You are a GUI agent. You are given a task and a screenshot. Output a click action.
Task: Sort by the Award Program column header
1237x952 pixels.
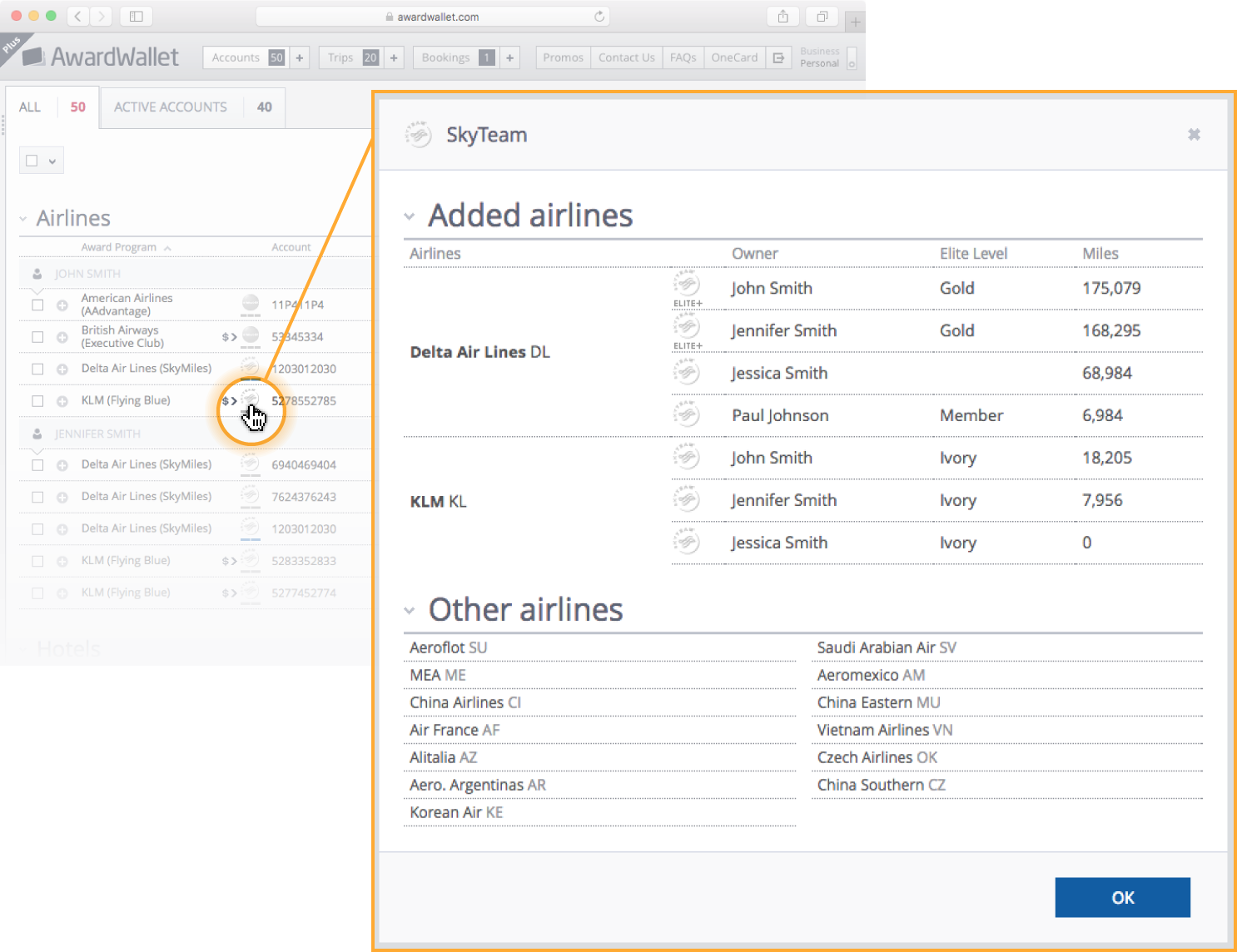coord(119,247)
